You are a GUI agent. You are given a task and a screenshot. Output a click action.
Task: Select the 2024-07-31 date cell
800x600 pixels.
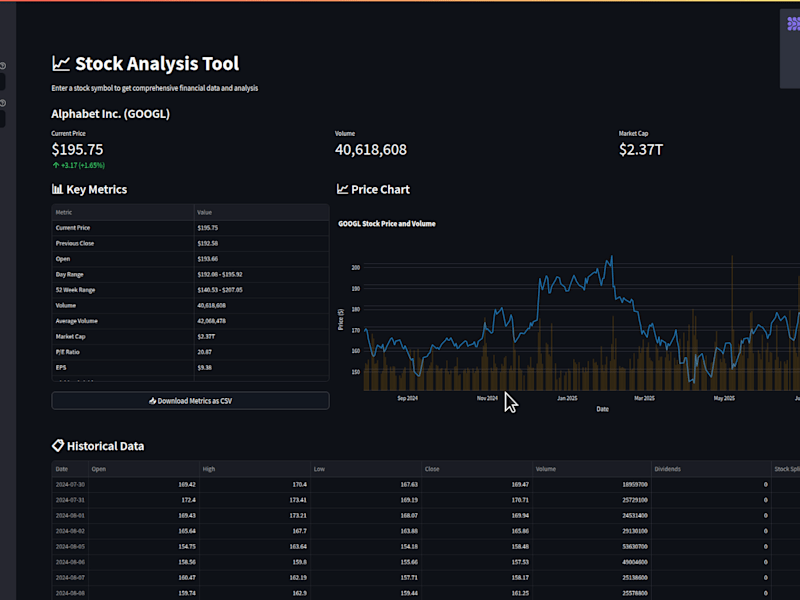[70, 500]
